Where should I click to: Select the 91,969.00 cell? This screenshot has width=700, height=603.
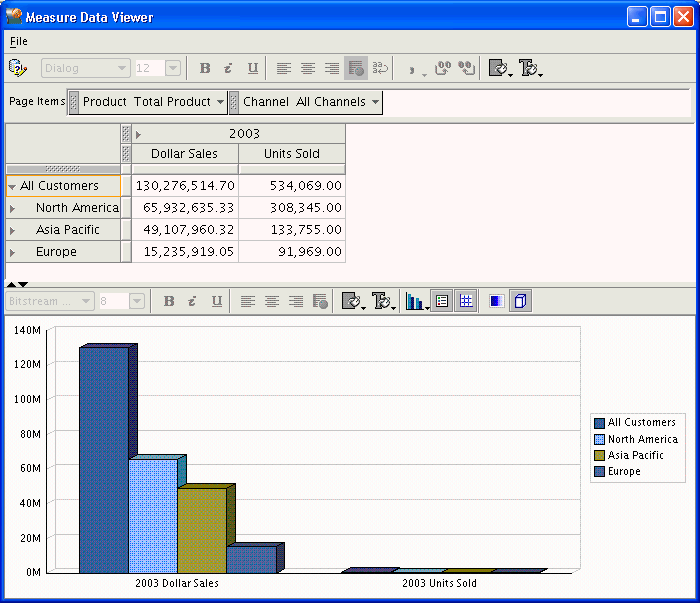(292, 252)
